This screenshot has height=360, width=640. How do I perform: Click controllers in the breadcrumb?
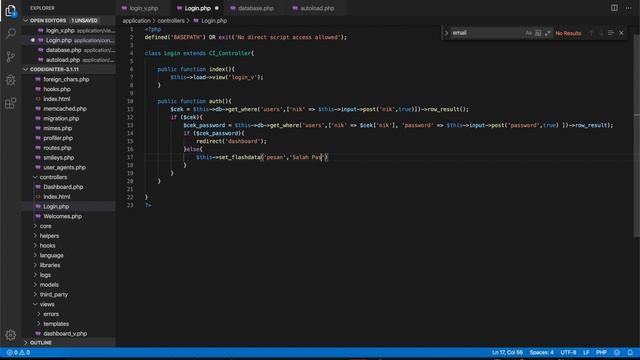(171, 21)
